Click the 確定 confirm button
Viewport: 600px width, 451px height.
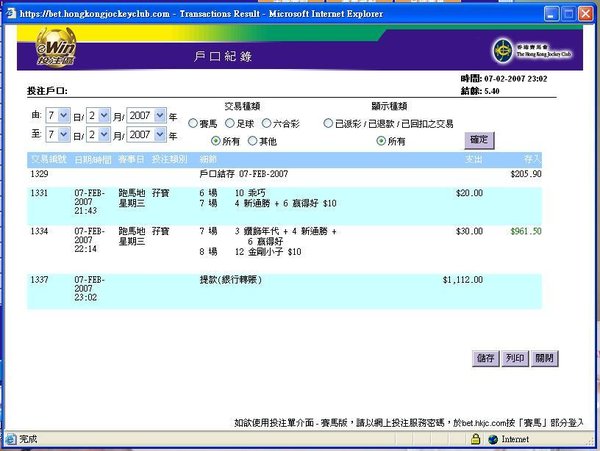coord(479,140)
